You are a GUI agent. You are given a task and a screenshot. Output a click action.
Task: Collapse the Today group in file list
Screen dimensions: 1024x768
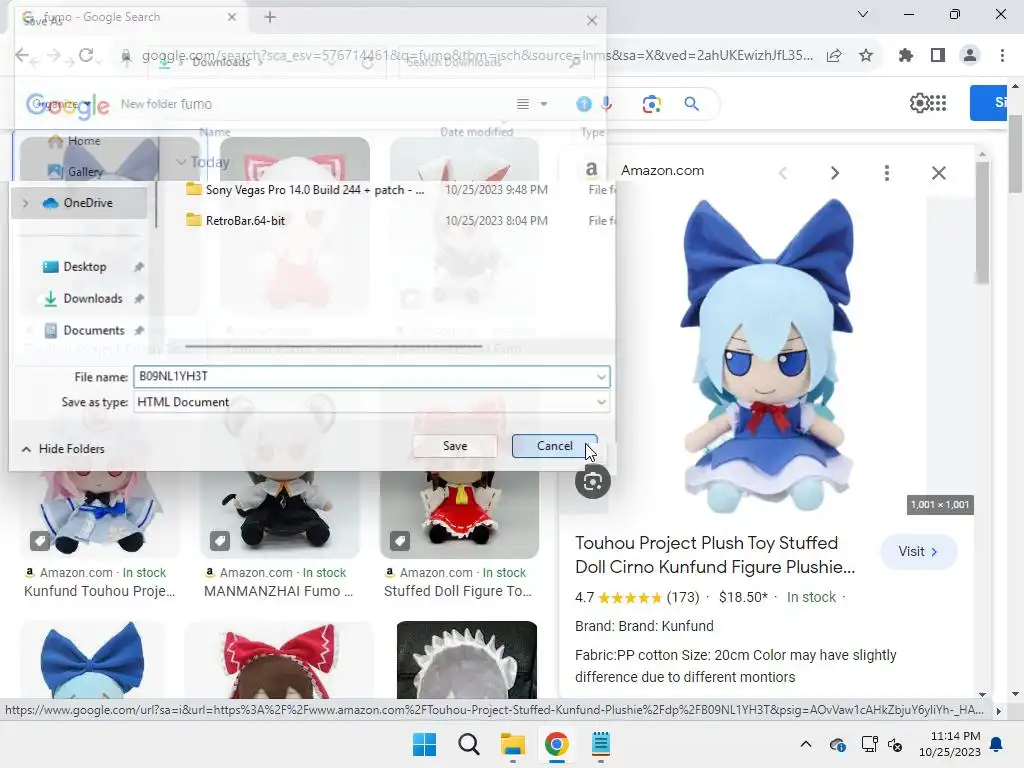[181, 162]
